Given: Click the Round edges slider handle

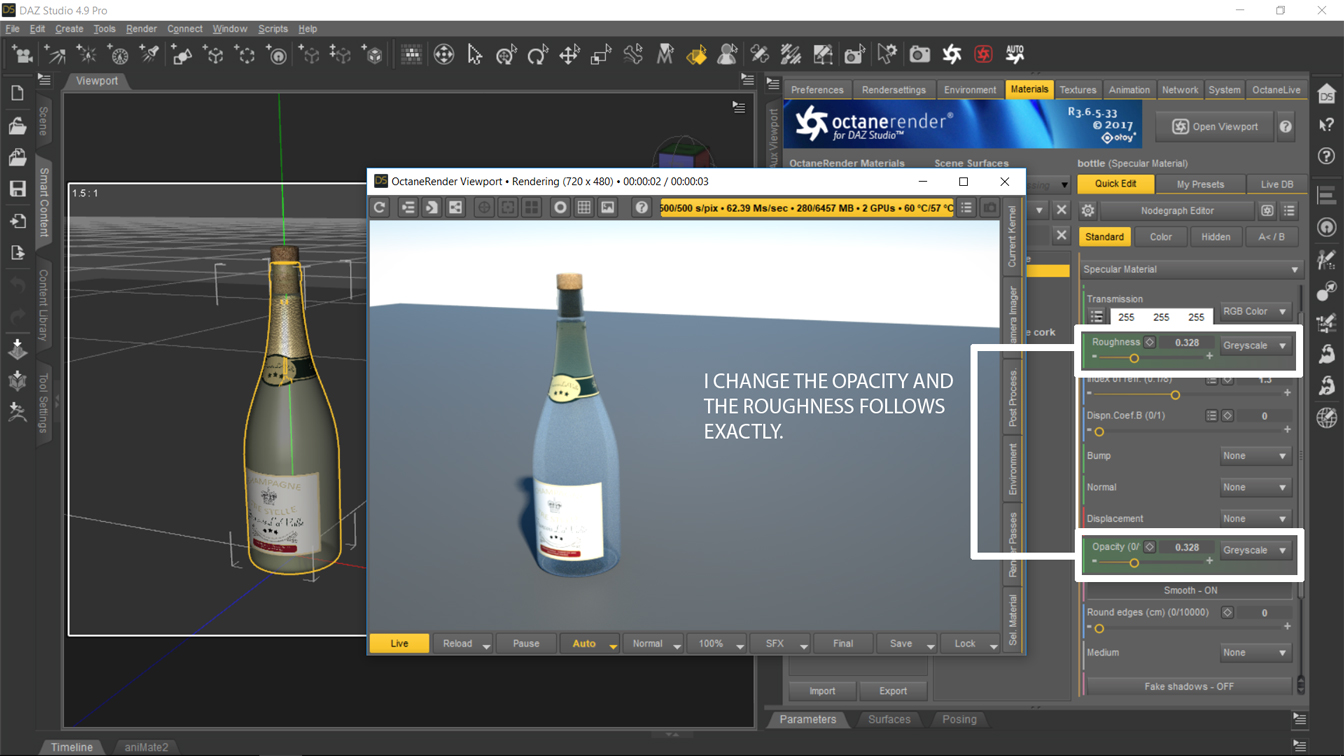Looking at the screenshot, I should coord(1099,629).
